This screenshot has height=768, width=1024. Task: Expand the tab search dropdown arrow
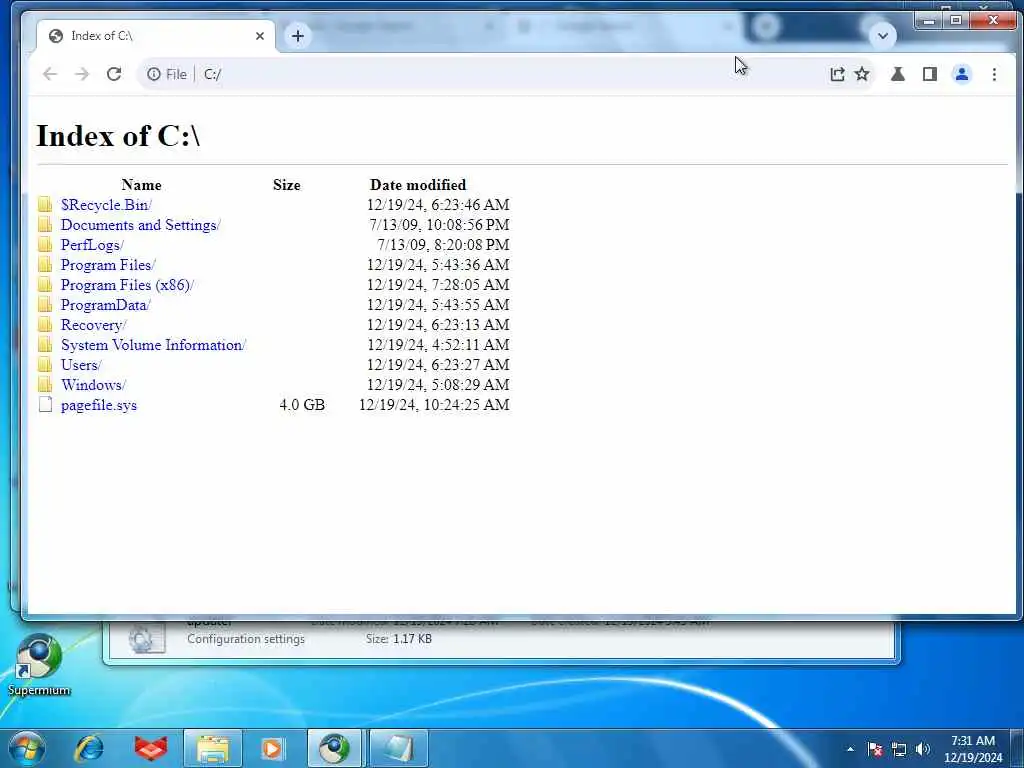882,36
